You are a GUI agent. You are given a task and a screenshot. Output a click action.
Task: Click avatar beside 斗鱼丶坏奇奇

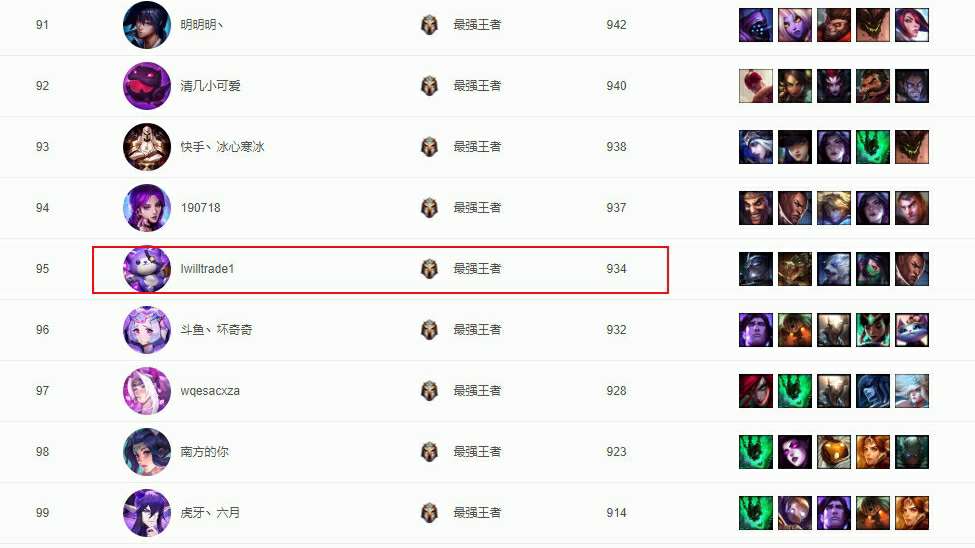(147, 330)
